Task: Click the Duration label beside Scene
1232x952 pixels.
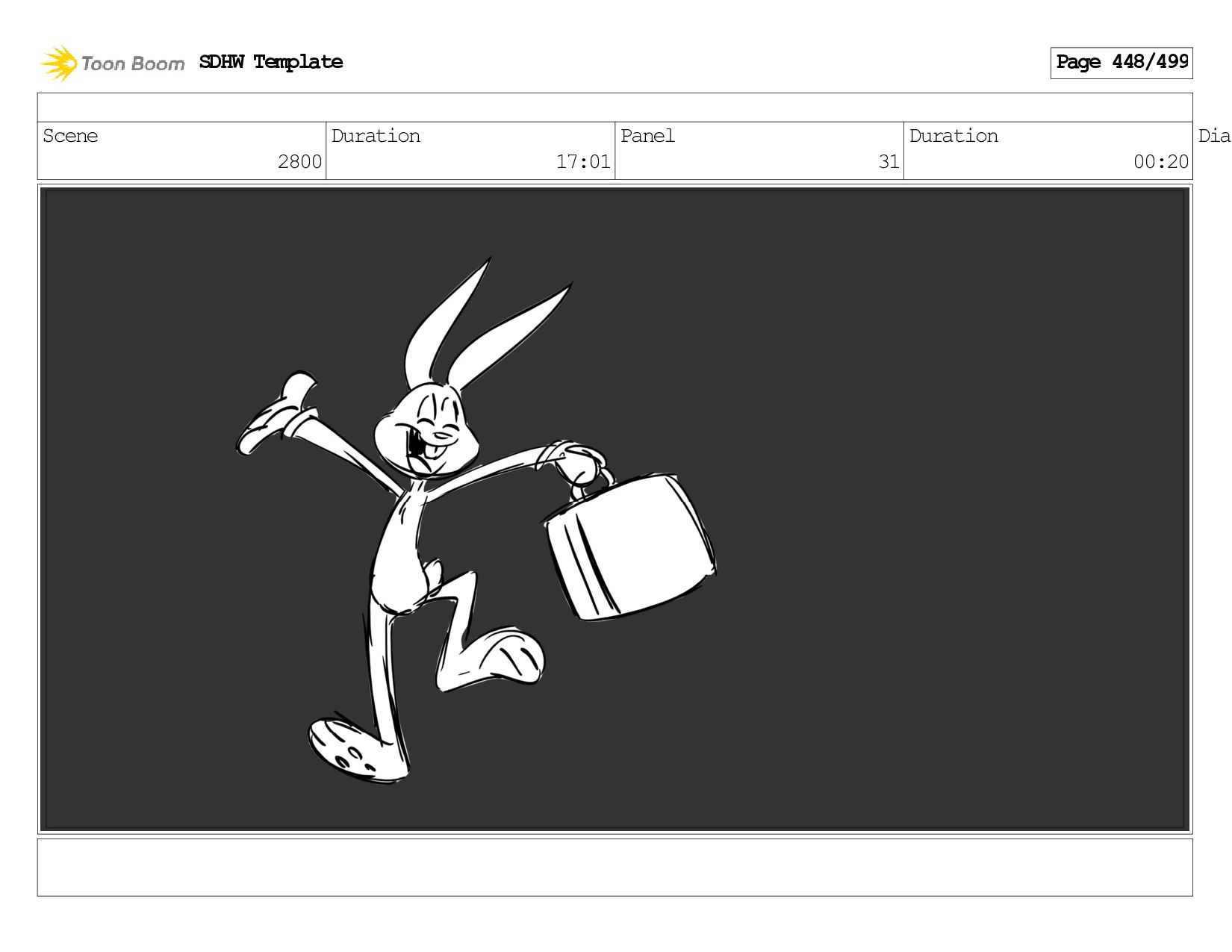Action: click(376, 136)
